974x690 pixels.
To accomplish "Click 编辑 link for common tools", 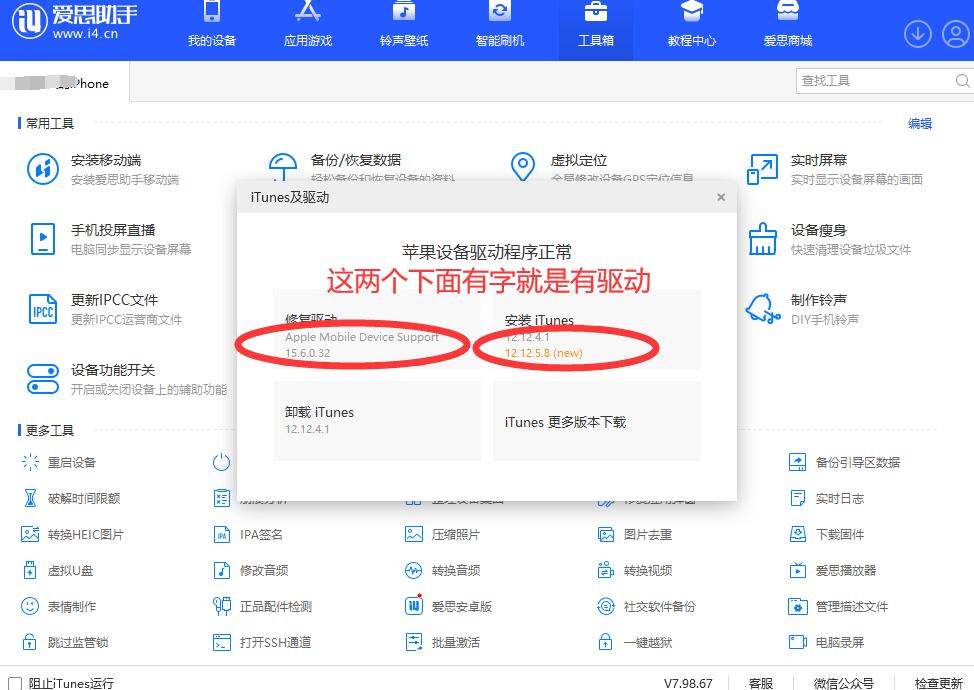I will pos(919,124).
